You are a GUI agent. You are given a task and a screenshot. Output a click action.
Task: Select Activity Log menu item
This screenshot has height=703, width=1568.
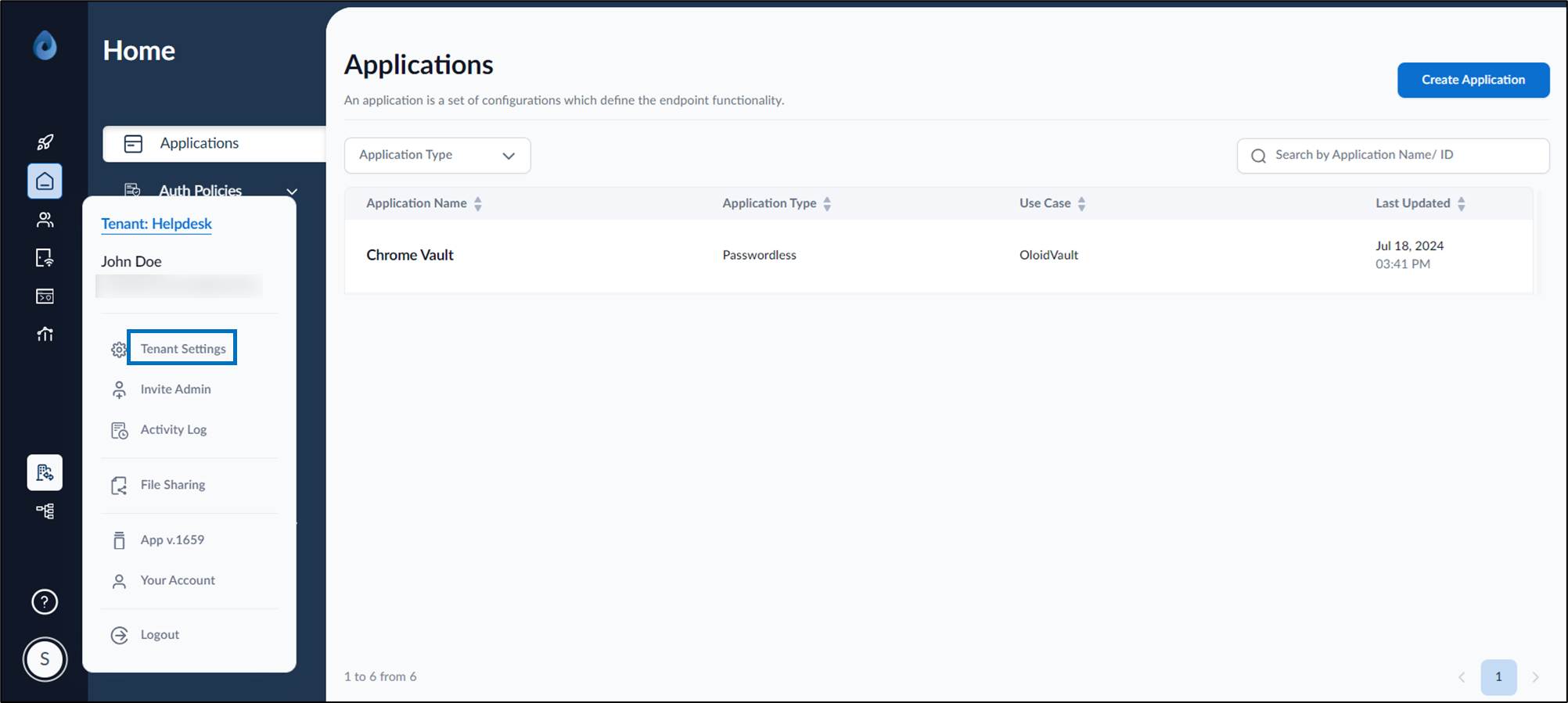pos(174,429)
